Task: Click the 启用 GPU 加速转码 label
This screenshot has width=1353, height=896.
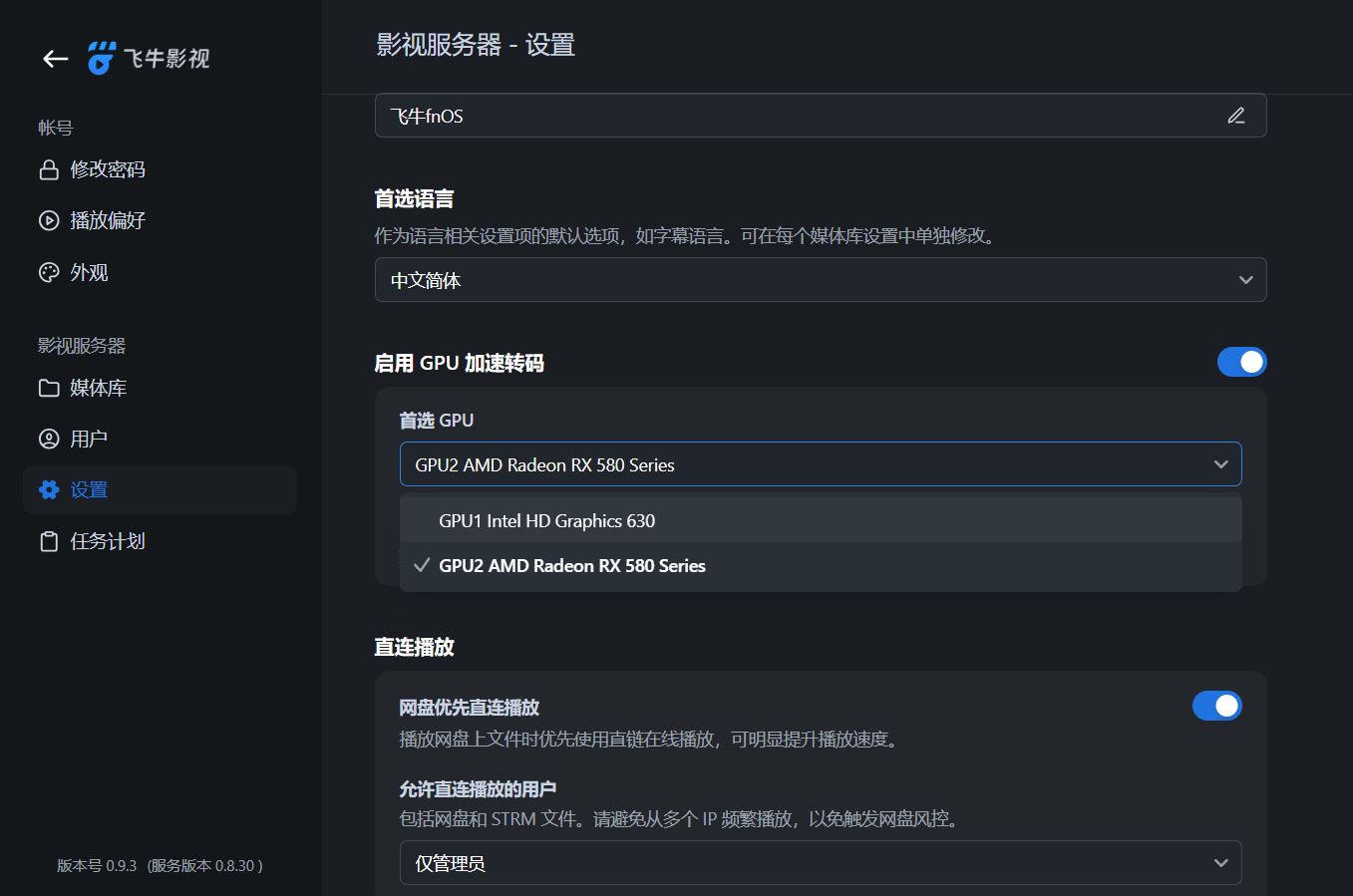Action: [459, 363]
